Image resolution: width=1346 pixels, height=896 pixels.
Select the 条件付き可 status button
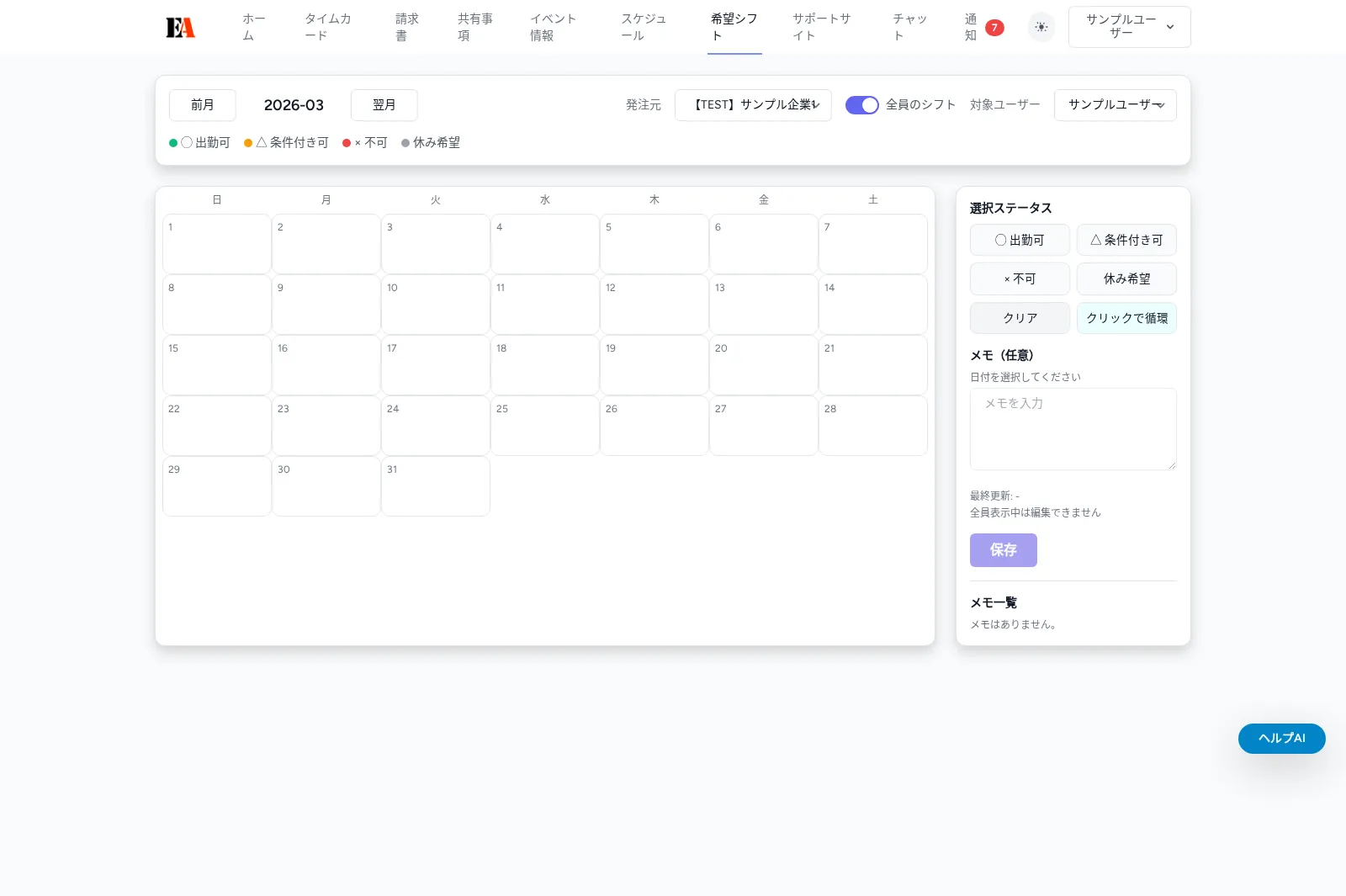point(1126,240)
